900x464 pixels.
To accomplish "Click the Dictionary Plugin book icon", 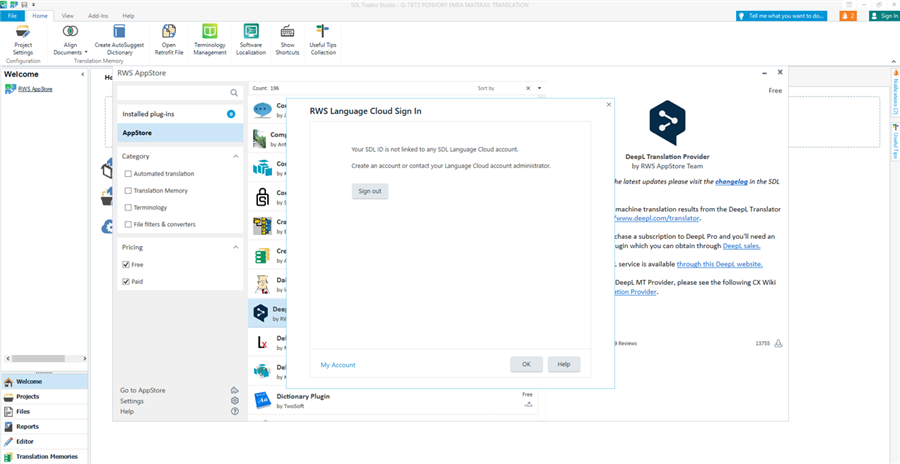I will (x=262, y=400).
